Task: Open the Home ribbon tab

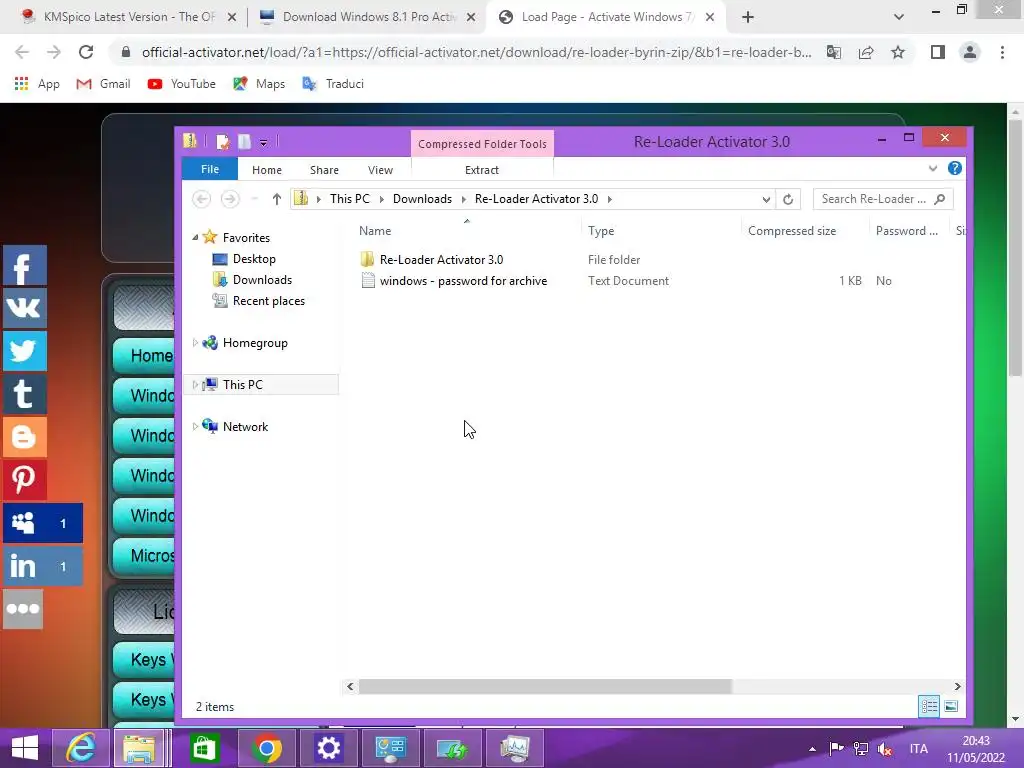Action: 267,170
